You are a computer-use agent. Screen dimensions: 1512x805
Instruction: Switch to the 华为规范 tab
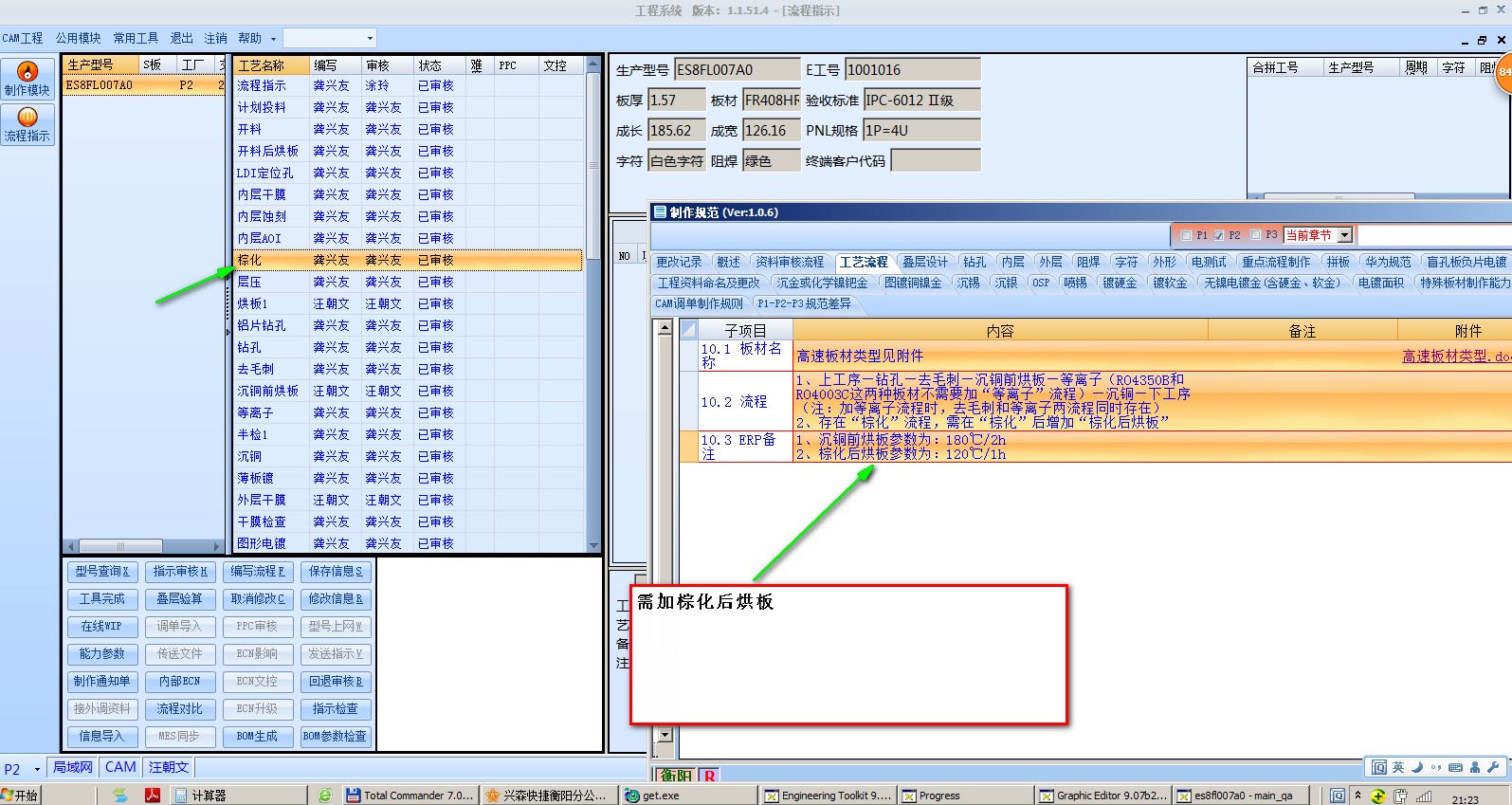click(1388, 262)
